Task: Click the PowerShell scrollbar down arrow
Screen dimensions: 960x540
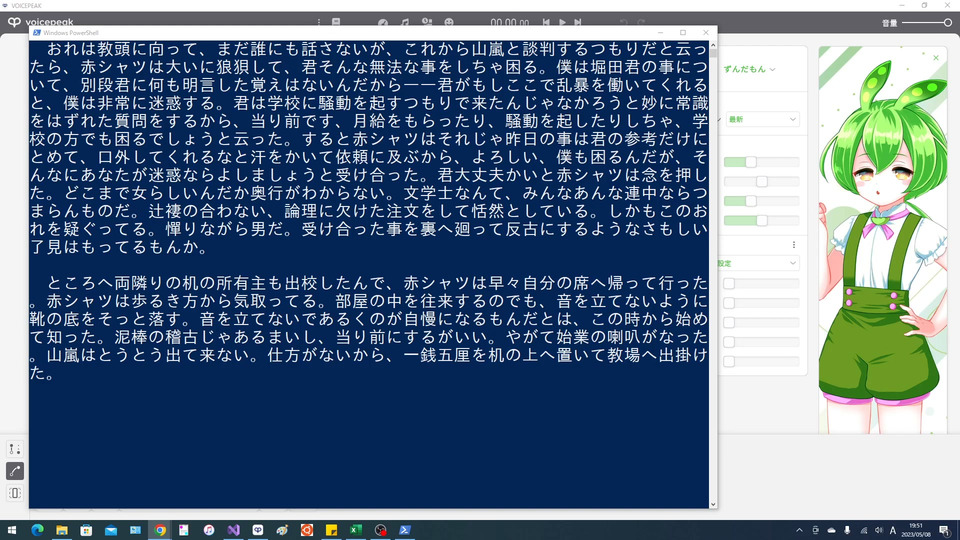Action: click(713, 504)
